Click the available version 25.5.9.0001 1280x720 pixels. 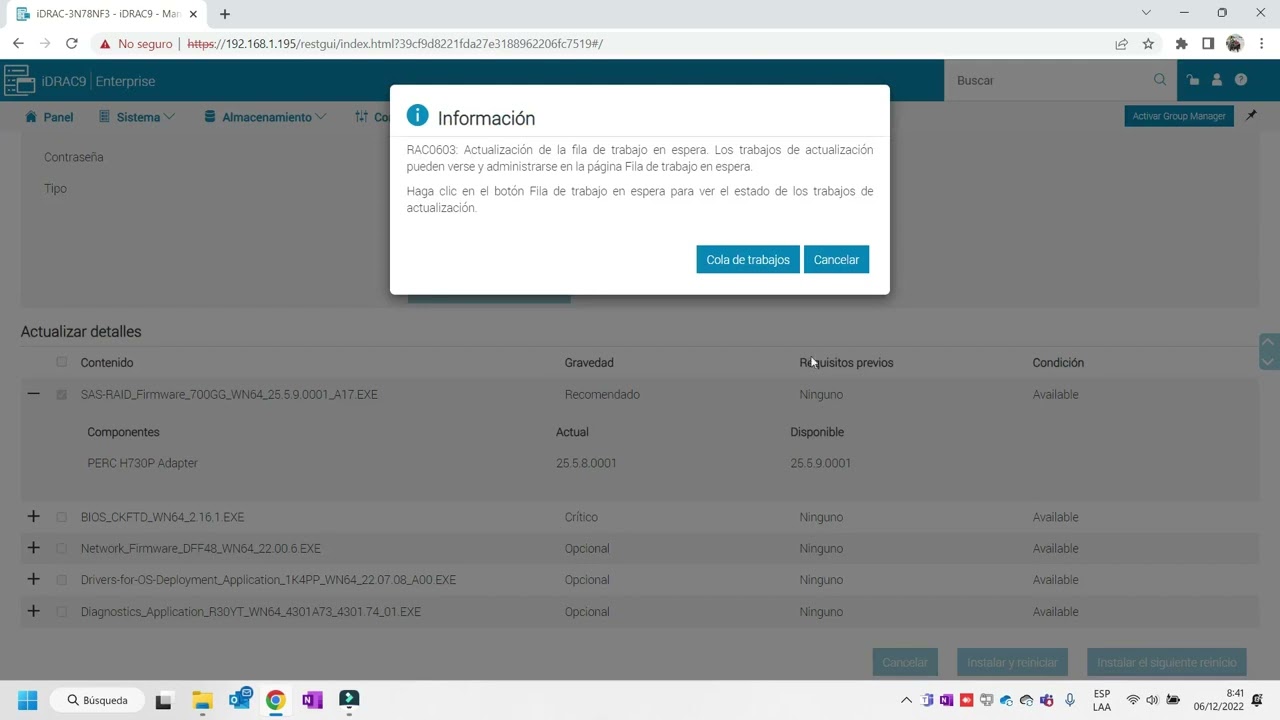pyautogui.click(x=820, y=463)
